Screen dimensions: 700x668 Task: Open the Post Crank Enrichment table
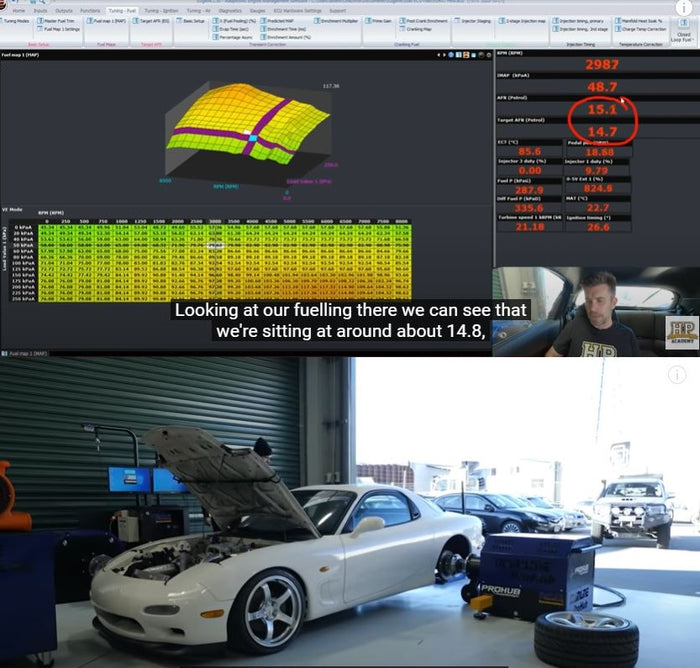coord(423,21)
